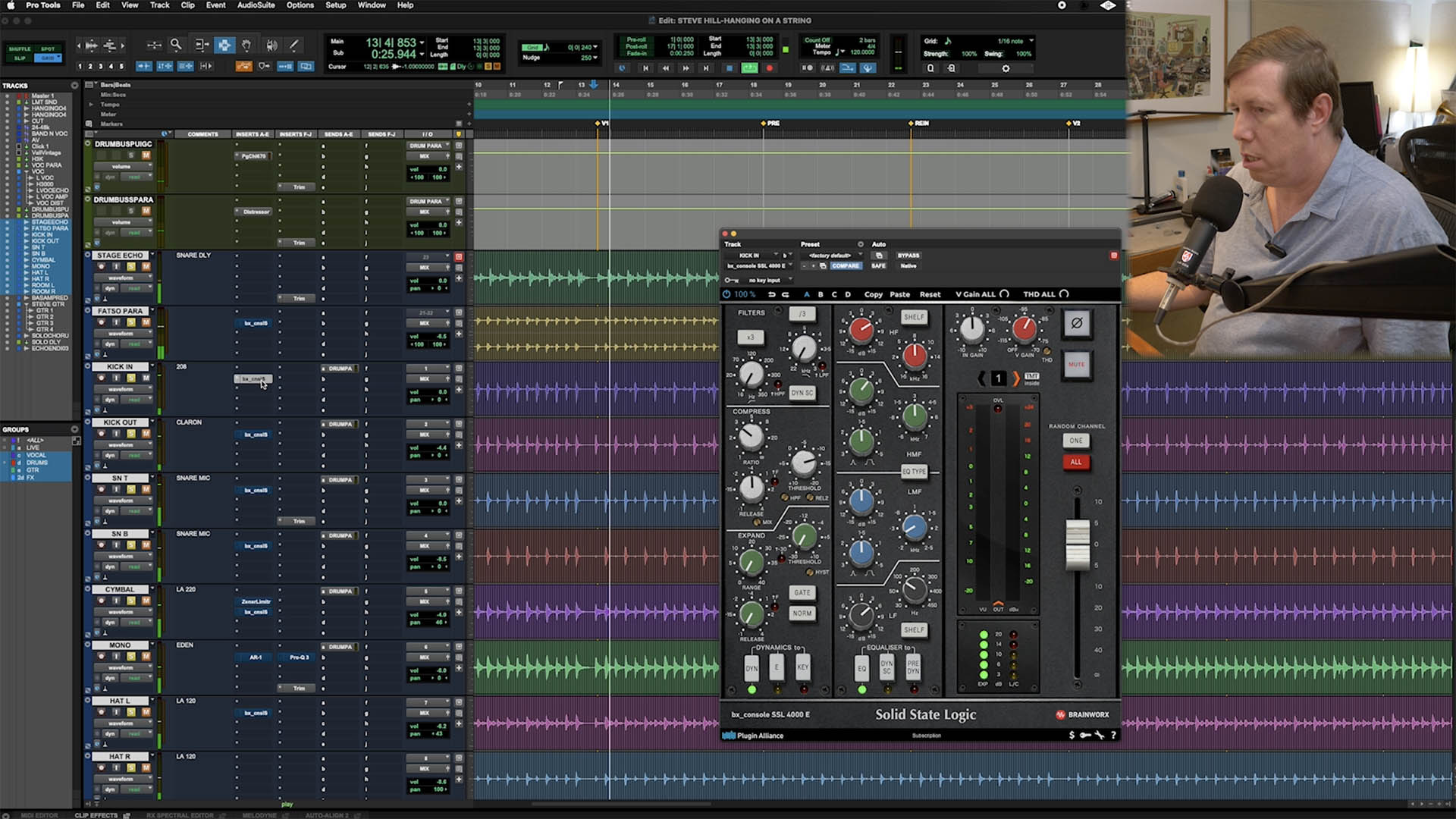Toggle the plugin power button icon
Image resolution: width=1456 pixels, height=819 pixels.
pyautogui.click(x=726, y=294)
